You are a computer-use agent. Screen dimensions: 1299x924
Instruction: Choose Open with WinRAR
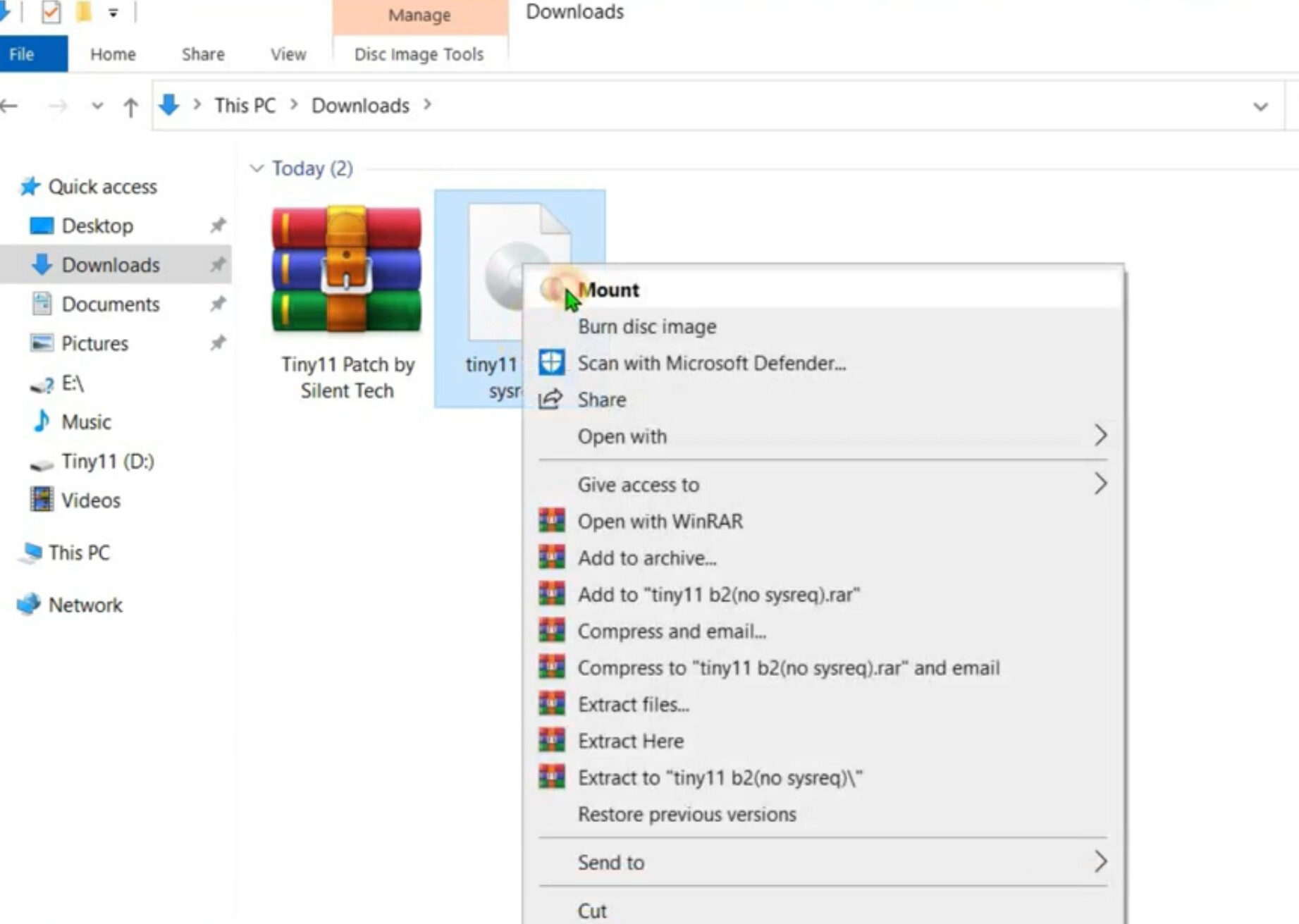823,522
